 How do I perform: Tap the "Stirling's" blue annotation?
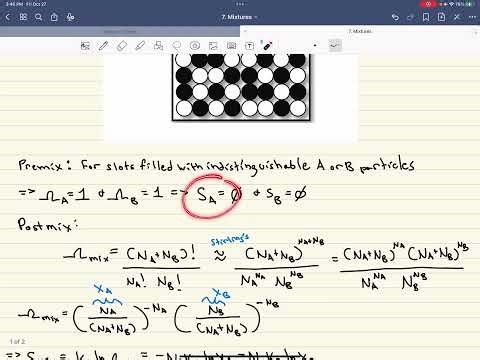click(230, 239)
